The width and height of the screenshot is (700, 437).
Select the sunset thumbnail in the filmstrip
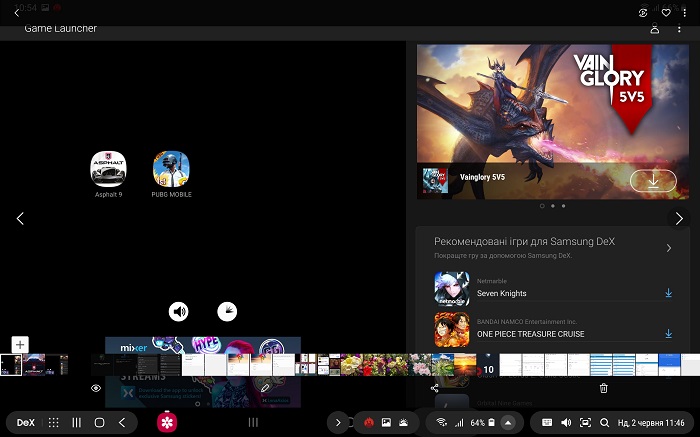(465, 365)
